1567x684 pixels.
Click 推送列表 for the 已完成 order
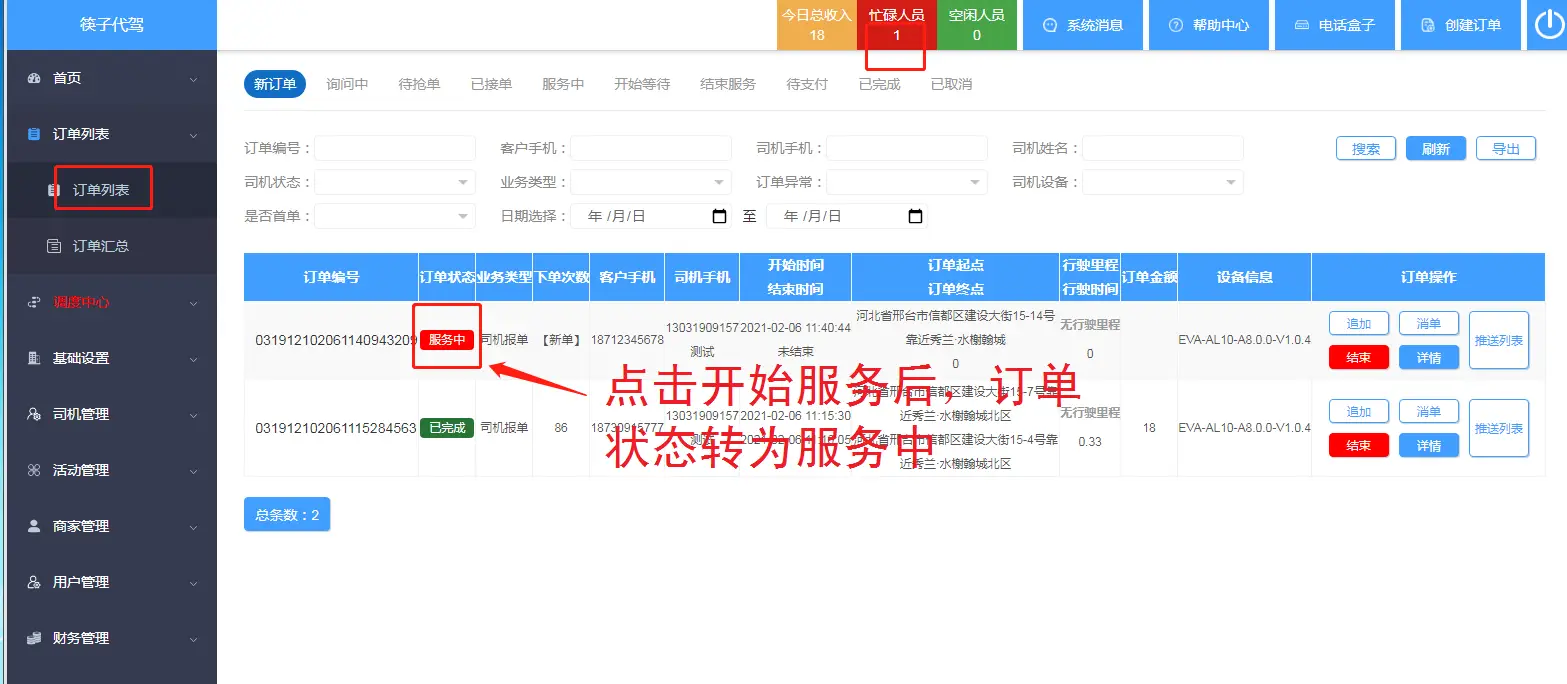click(x=1499, y=428)
